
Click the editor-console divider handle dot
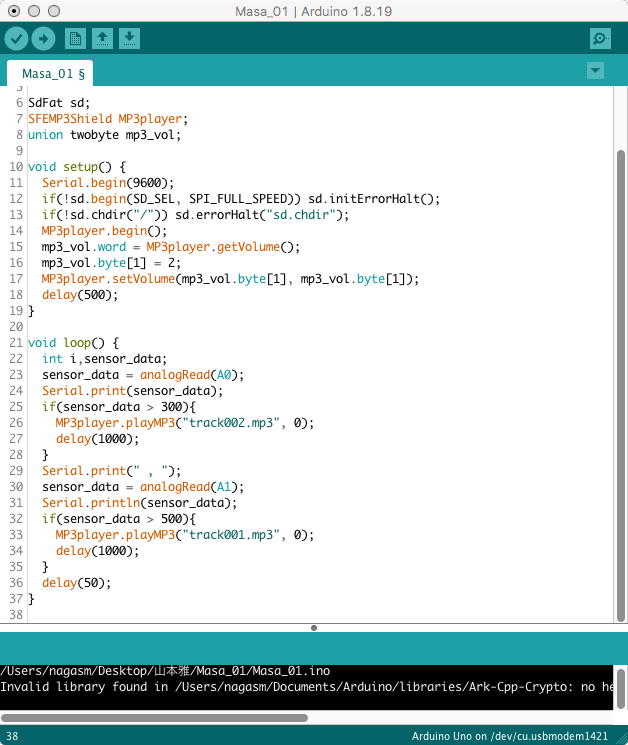pyautogui.click(x=314, y=628)
